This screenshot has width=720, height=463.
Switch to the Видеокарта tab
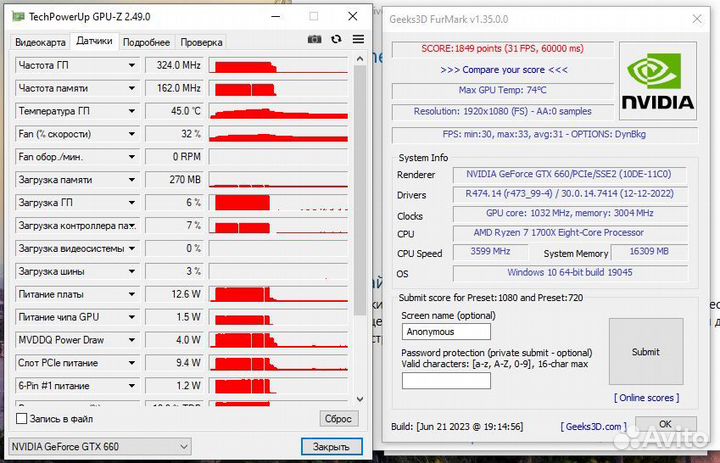pyautogui.click(x=40, y=42)
